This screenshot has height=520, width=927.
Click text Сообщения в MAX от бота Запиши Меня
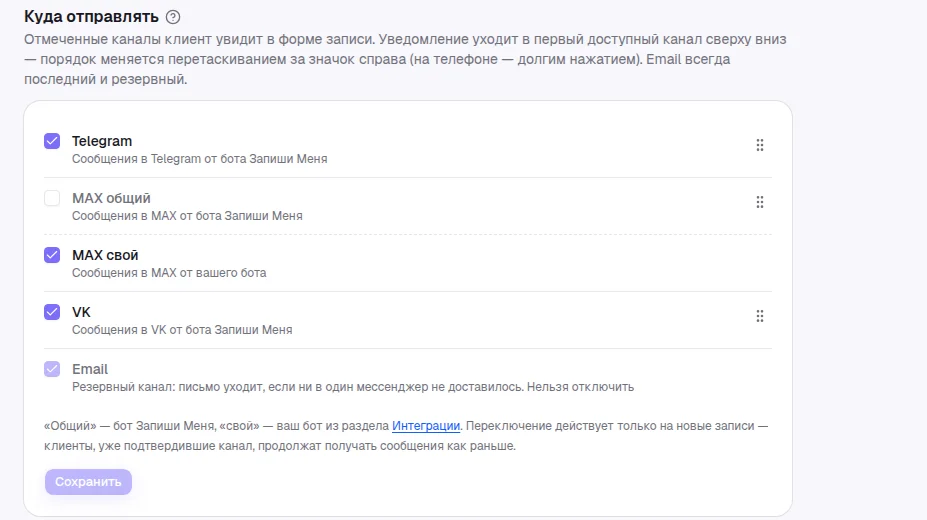point(187,216)
